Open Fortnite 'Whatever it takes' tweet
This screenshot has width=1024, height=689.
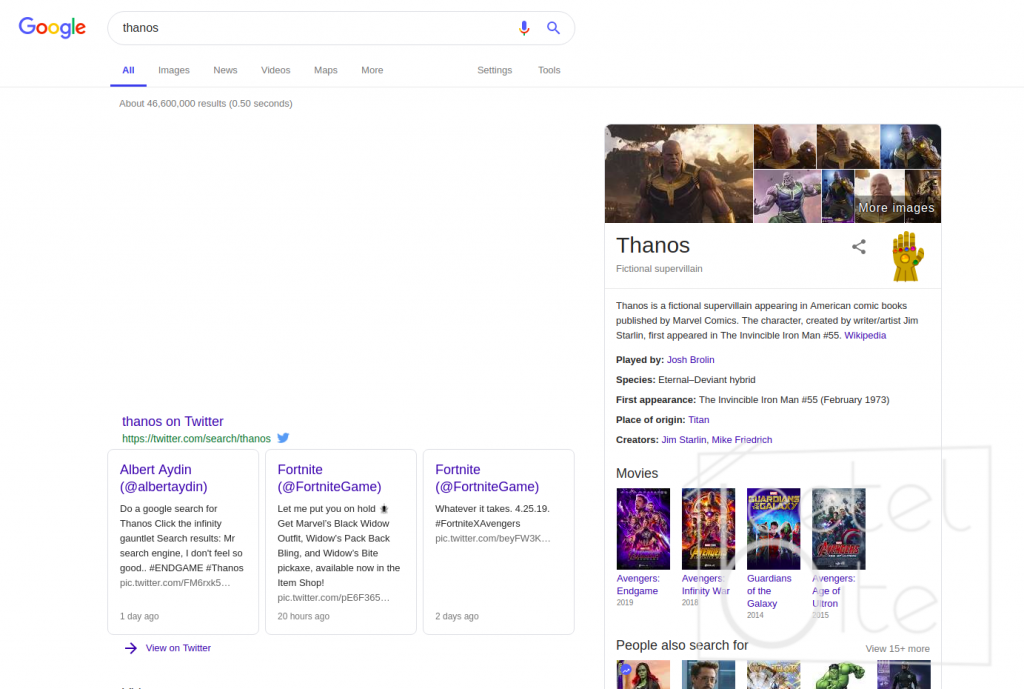coord(499,541)
